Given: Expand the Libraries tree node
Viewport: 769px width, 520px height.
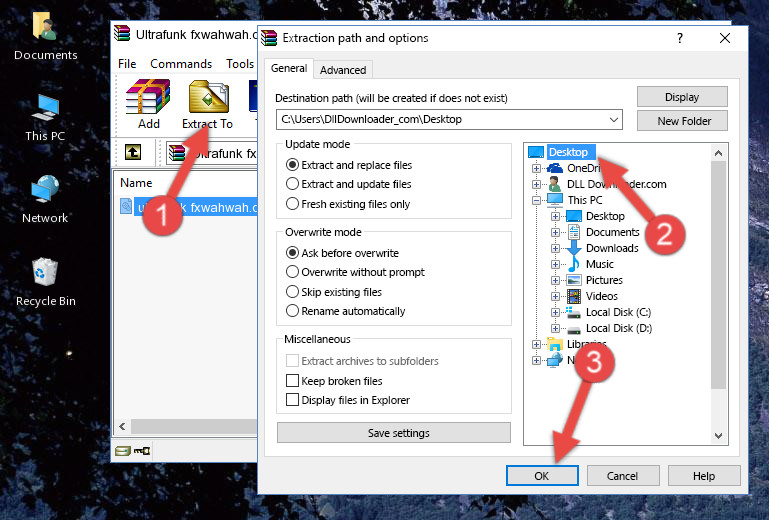Looking at the screenshot, I should (x=536, y=344).
